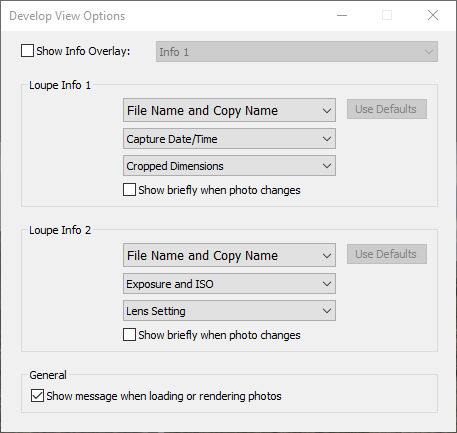Screen dimensions: 457x433
Task: Click the chevron arrow on Cropped Dimensions
Action: pos(327,166)
